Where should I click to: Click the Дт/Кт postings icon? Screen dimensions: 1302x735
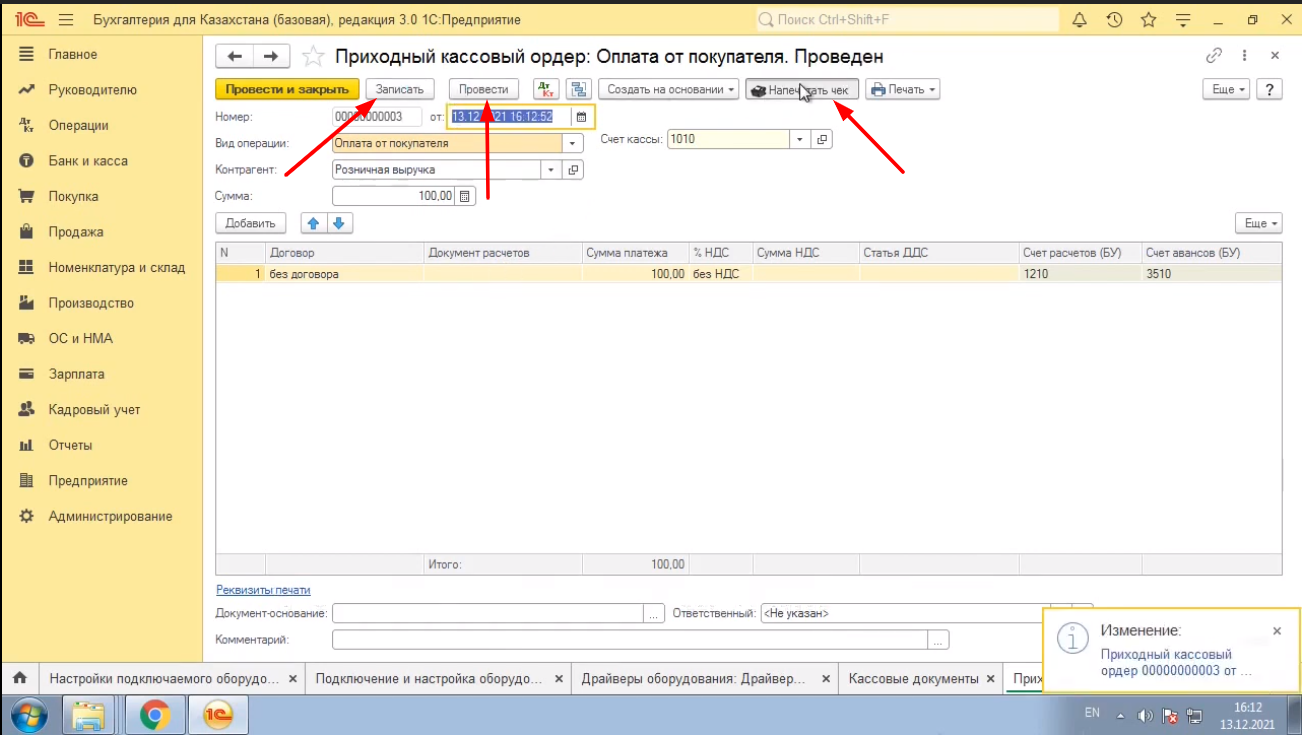[x=546, y=89]
